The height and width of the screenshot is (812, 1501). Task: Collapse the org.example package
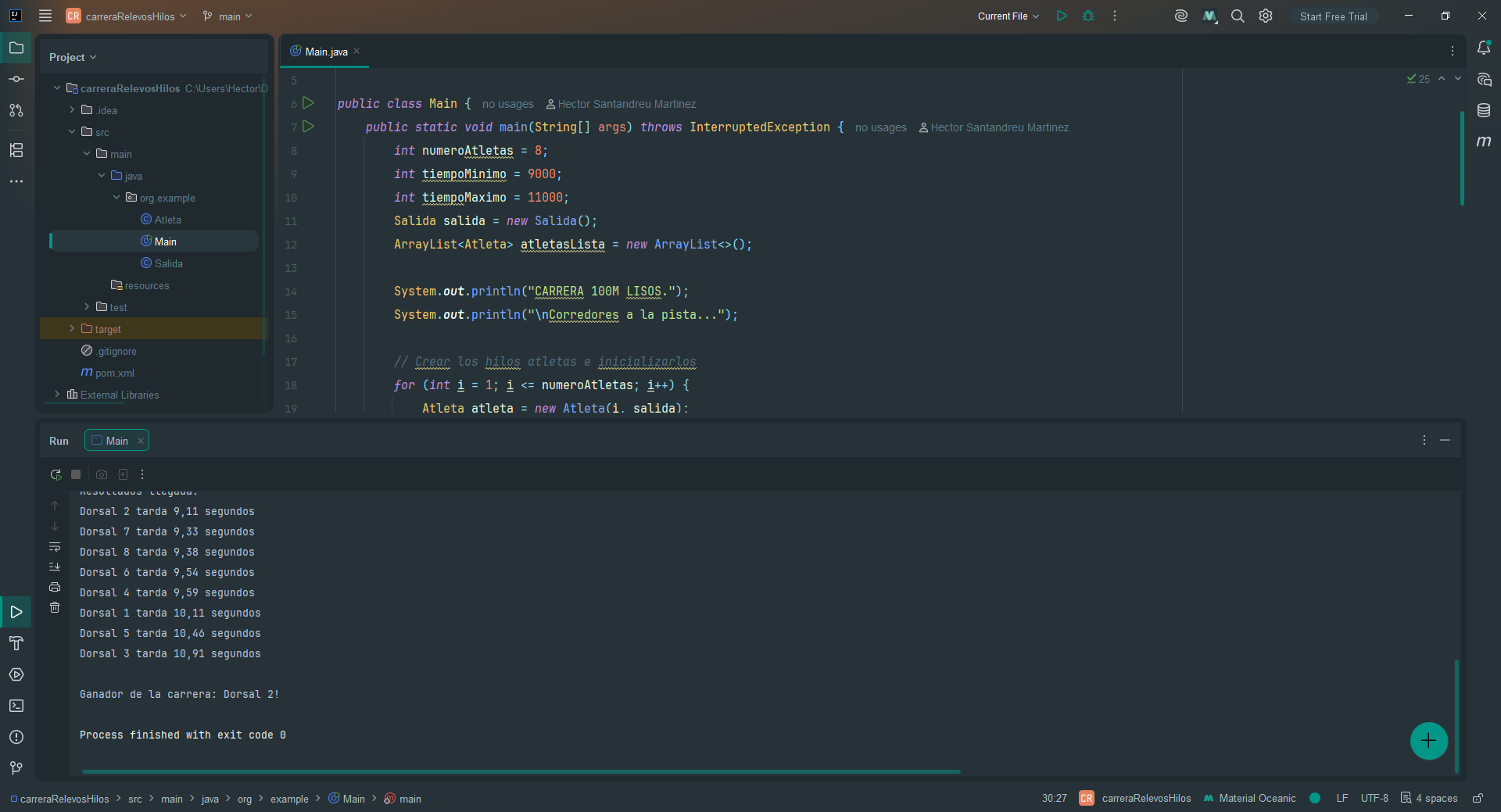[116, 198]
